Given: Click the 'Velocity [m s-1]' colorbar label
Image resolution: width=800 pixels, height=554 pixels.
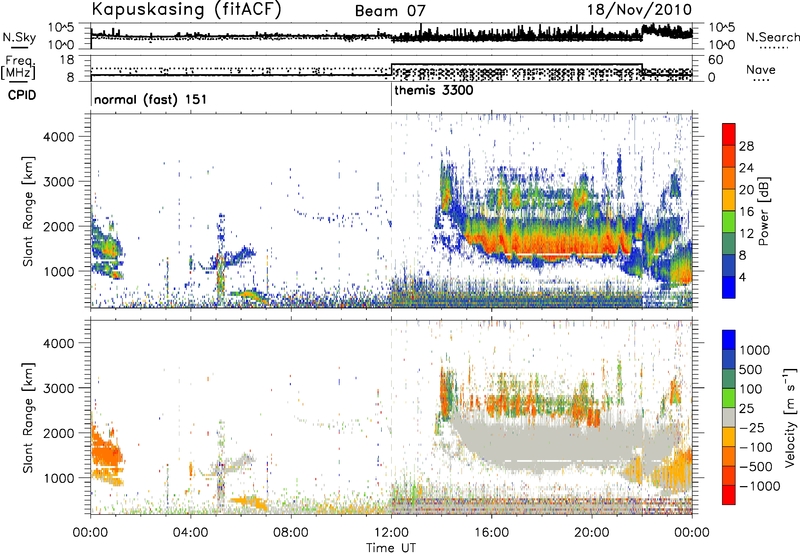Looking at the screenshot, I should coord(790,417).
